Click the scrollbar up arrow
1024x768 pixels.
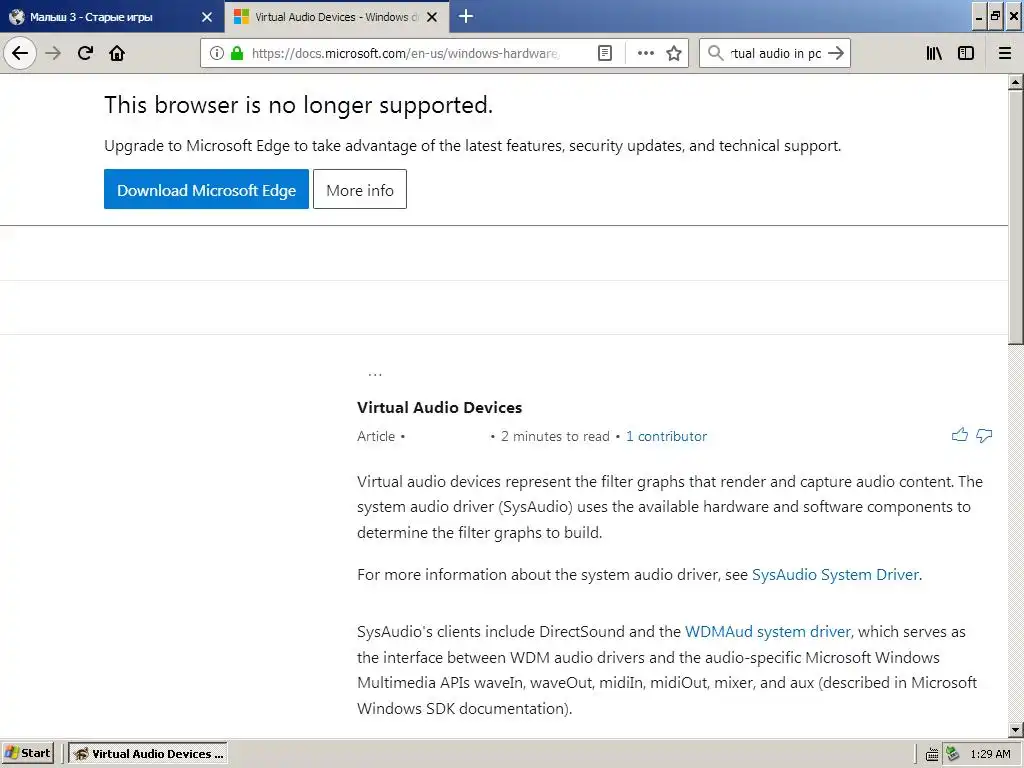click(1015, 83)
